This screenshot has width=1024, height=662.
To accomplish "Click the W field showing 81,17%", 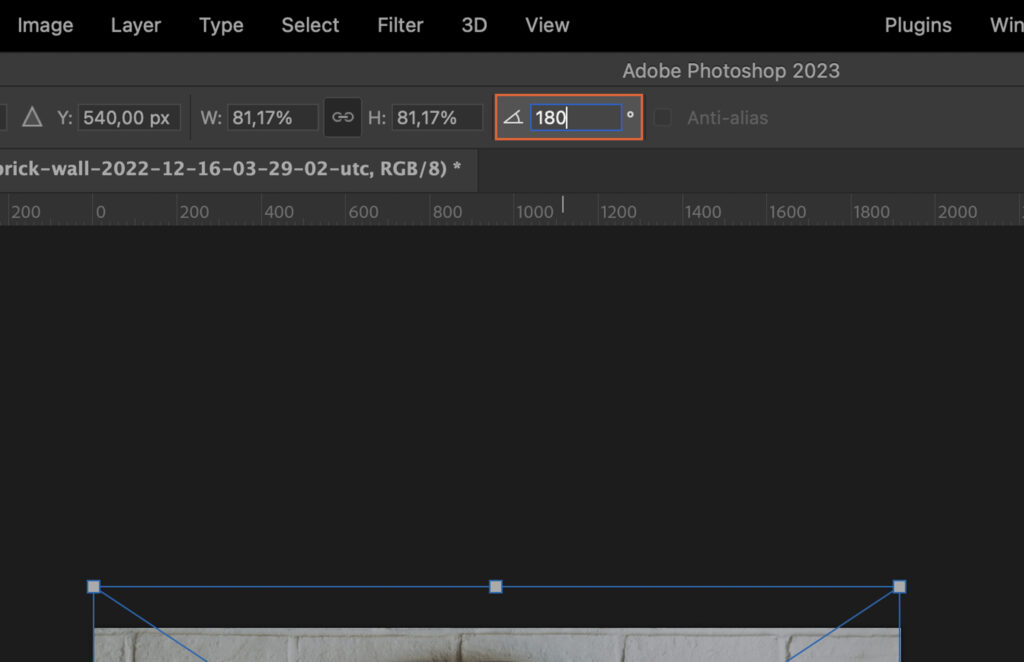I will click(274, 117).
